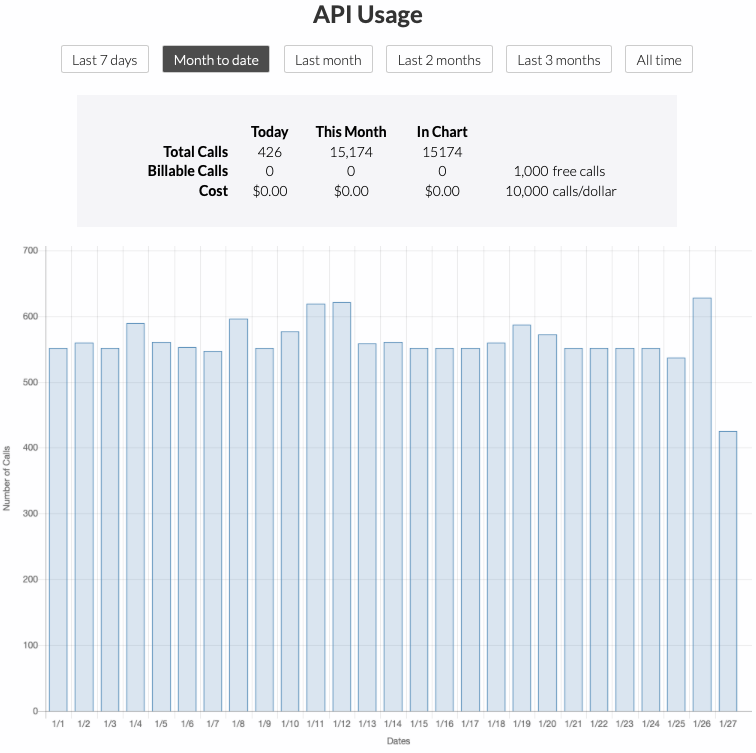Select the 1/15 usage bar
The image size is (756, 753).
pos(418,530)
